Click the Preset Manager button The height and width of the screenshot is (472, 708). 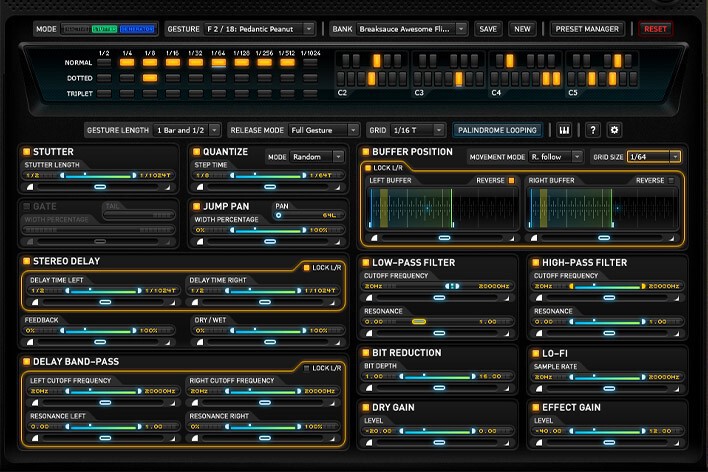pyautogui.click(x=588, y=29)
